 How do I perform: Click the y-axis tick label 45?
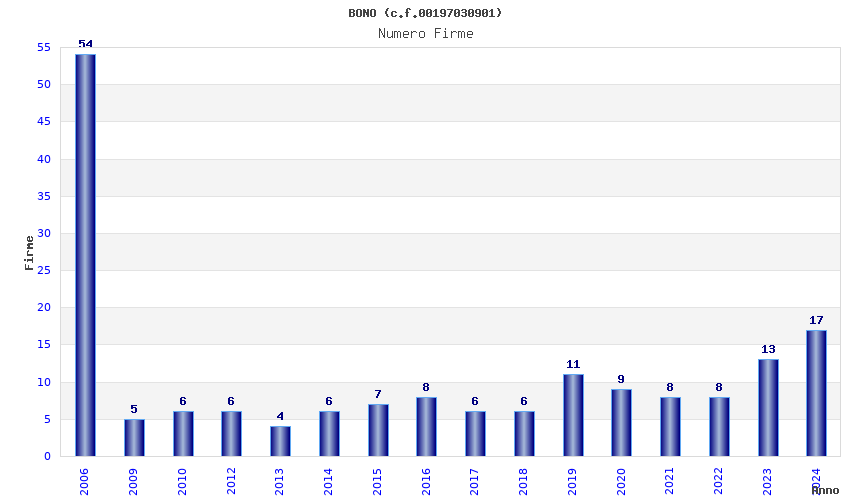click(x=44, y=121)
